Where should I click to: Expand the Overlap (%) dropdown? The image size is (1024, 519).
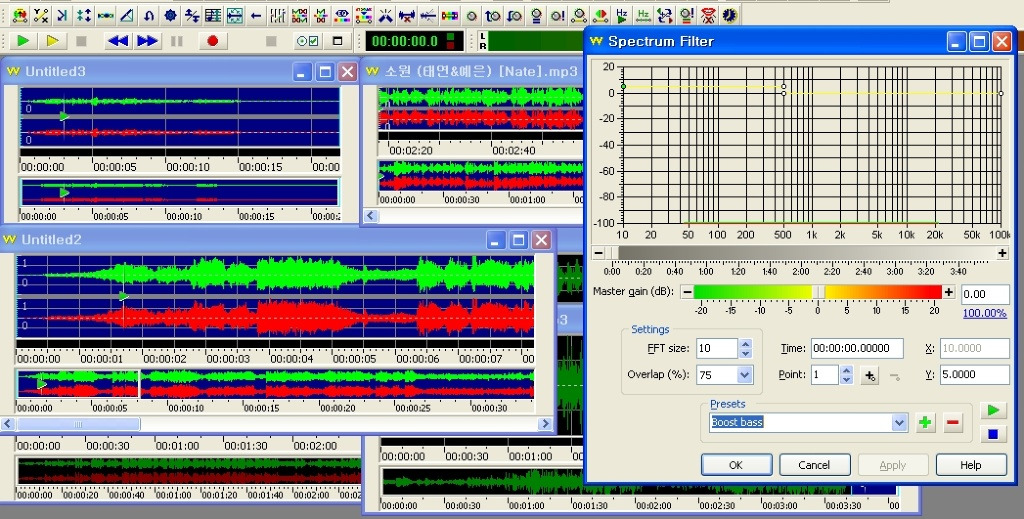point(744,375)
